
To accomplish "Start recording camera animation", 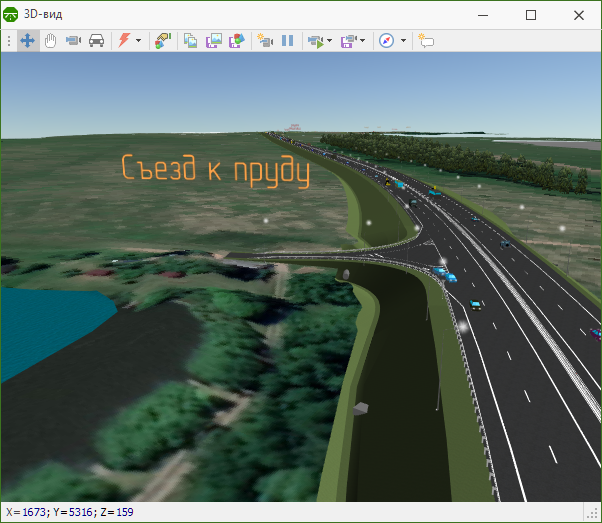I will click(265, 41).
